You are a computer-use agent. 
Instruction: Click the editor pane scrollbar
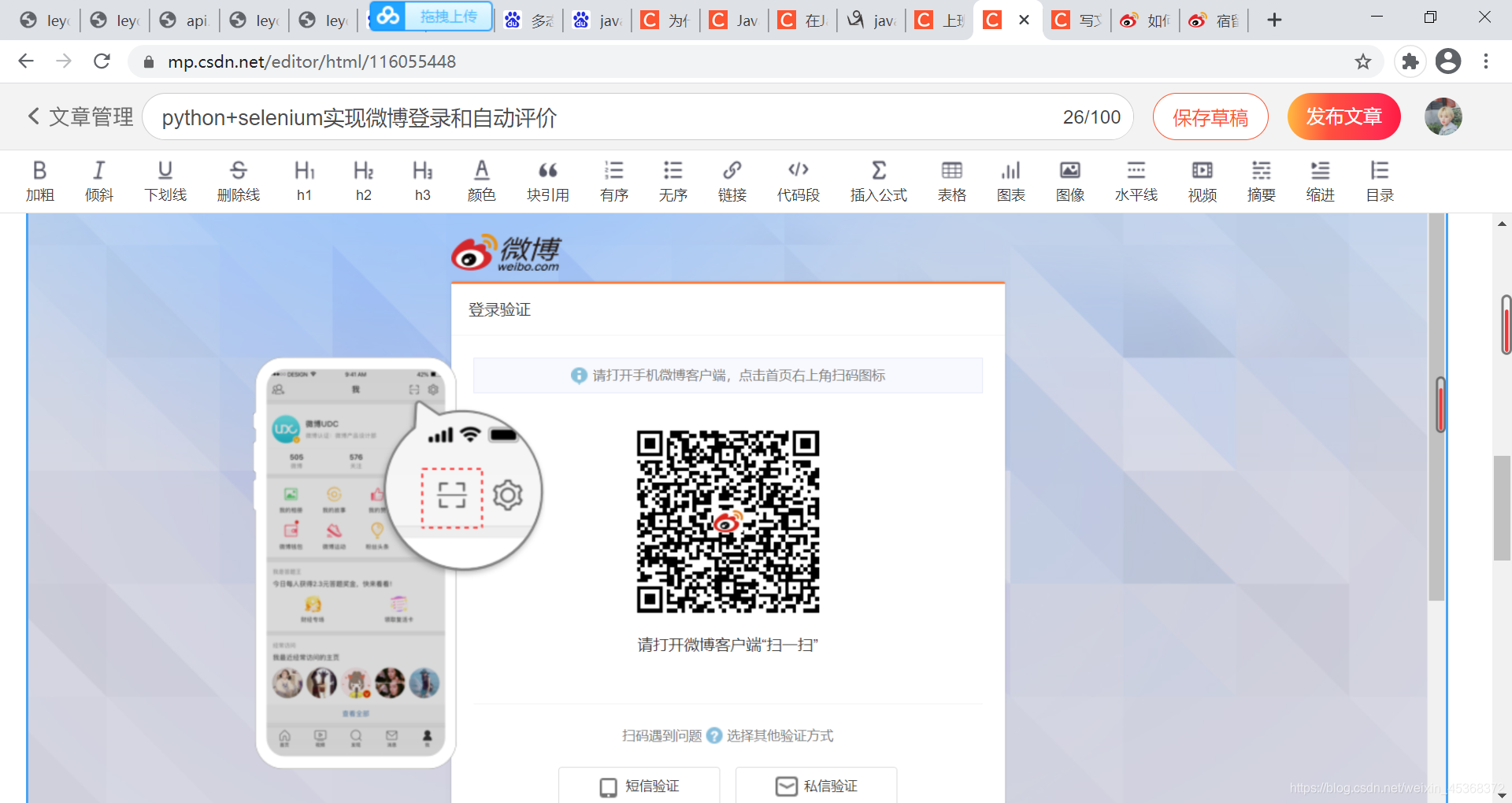[x=1436, y=407]
